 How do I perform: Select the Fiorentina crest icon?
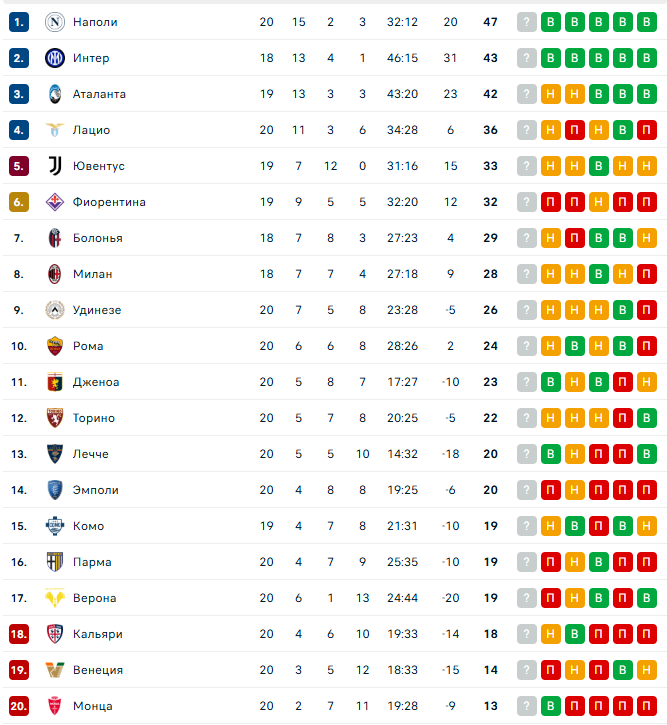coord(55,202)
